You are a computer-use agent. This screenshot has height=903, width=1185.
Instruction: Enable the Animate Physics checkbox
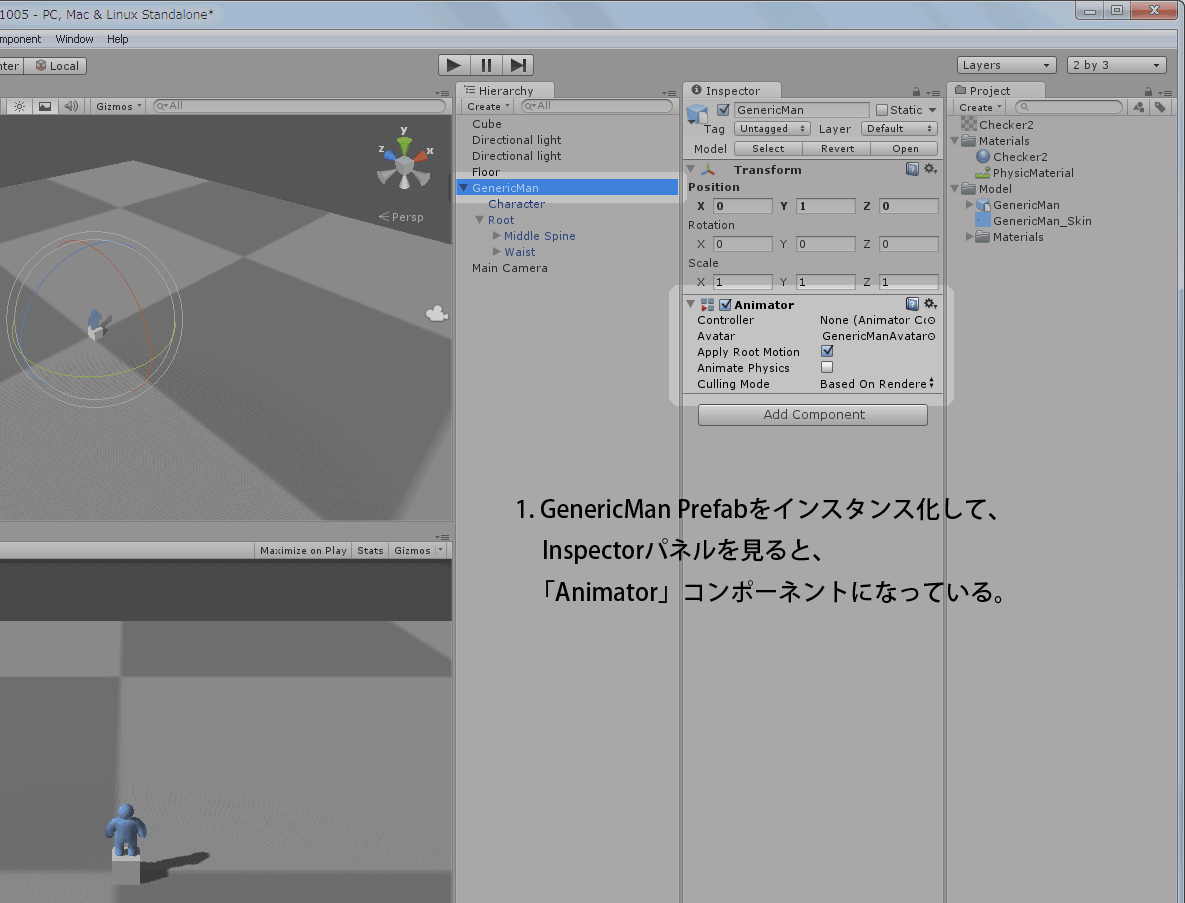(x=826, y=367)
